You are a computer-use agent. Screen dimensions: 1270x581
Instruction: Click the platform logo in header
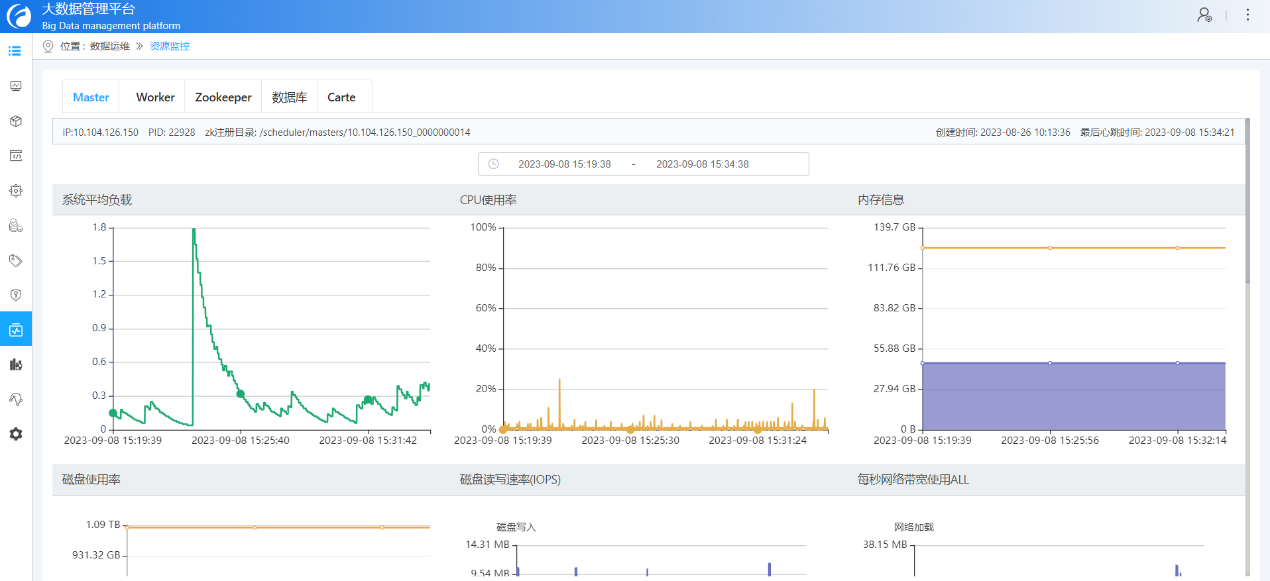(19, 16)
